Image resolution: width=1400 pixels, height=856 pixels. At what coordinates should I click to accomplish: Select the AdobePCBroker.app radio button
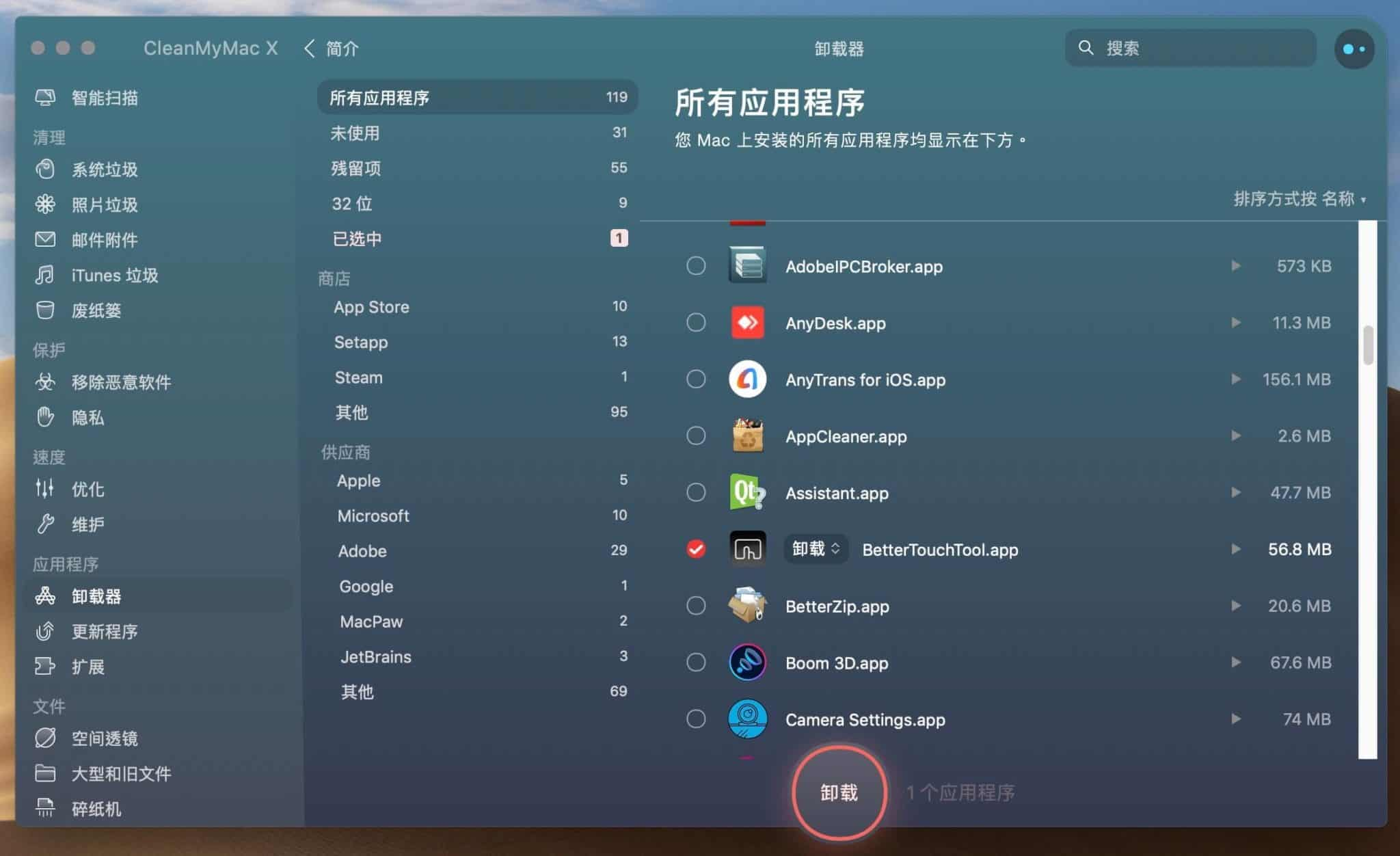pos(697,266)
